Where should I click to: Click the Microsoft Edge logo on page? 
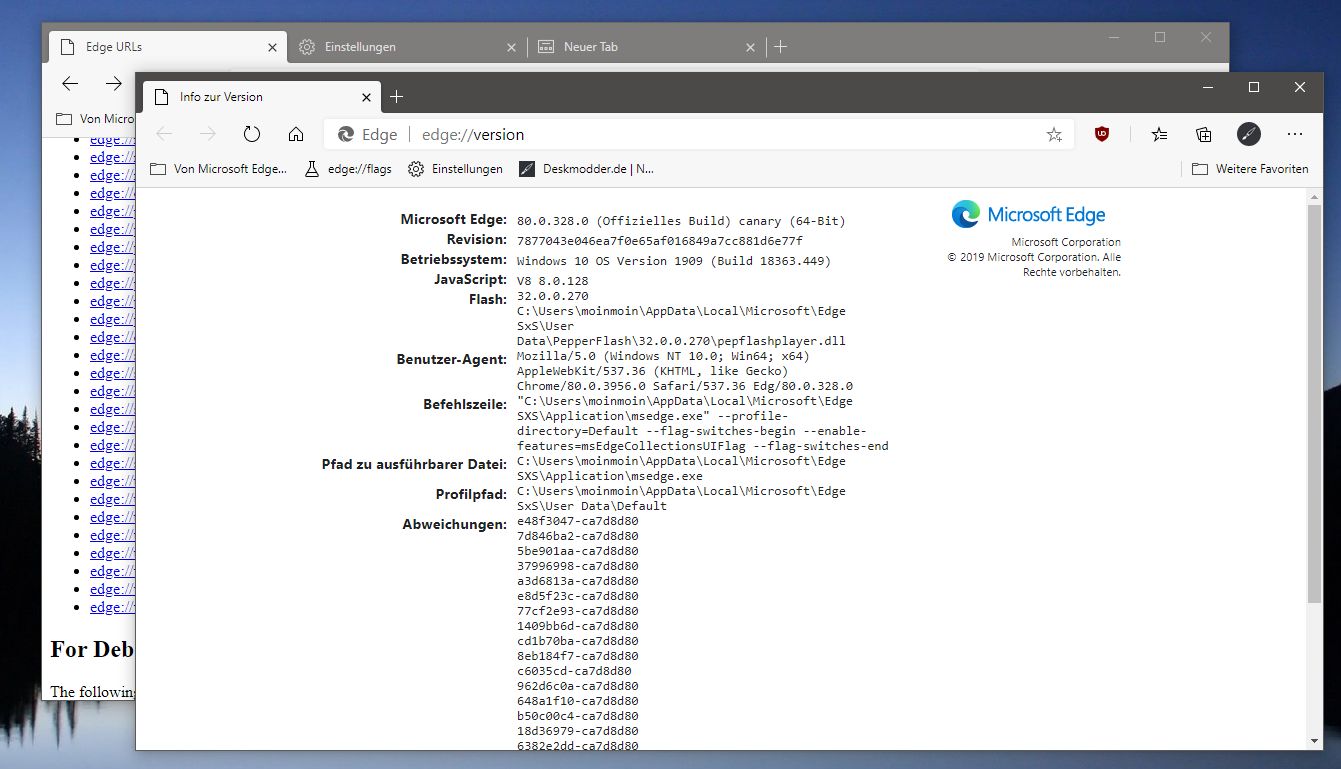pyautogui.click(x=1029, y=214)
